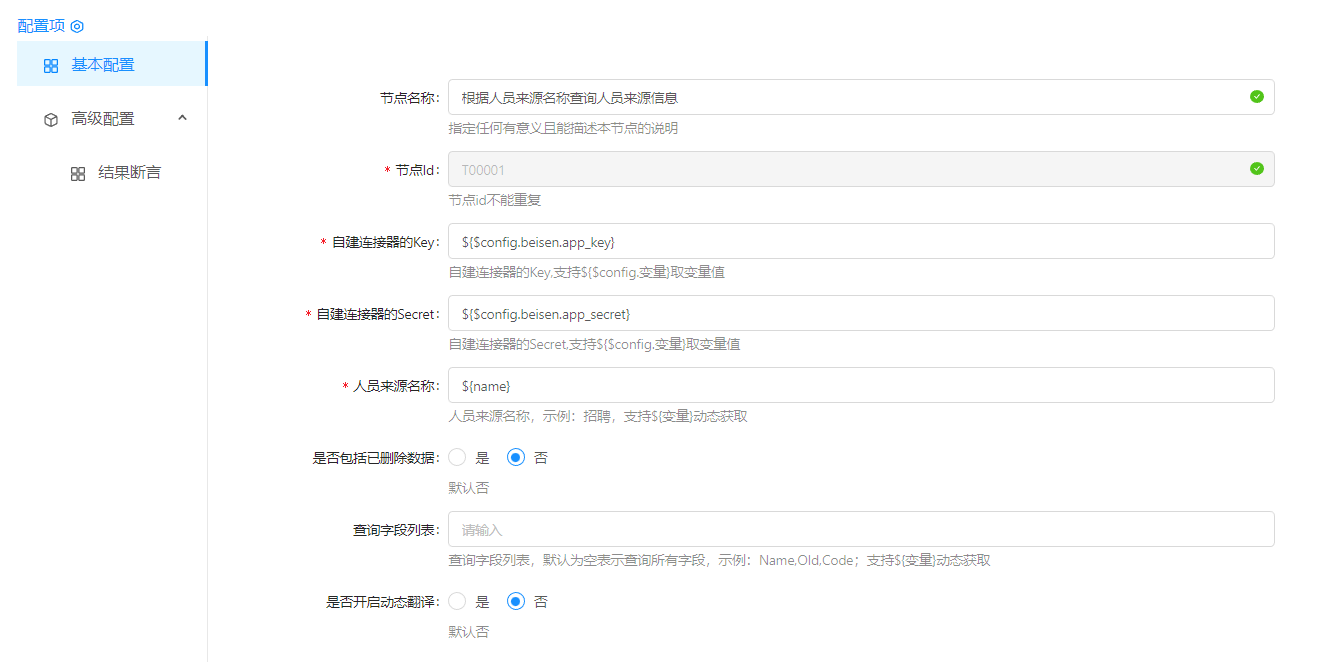Click the grid icon next to 基本配置
The image size is (1335, 662).
(x=51, y=66)
